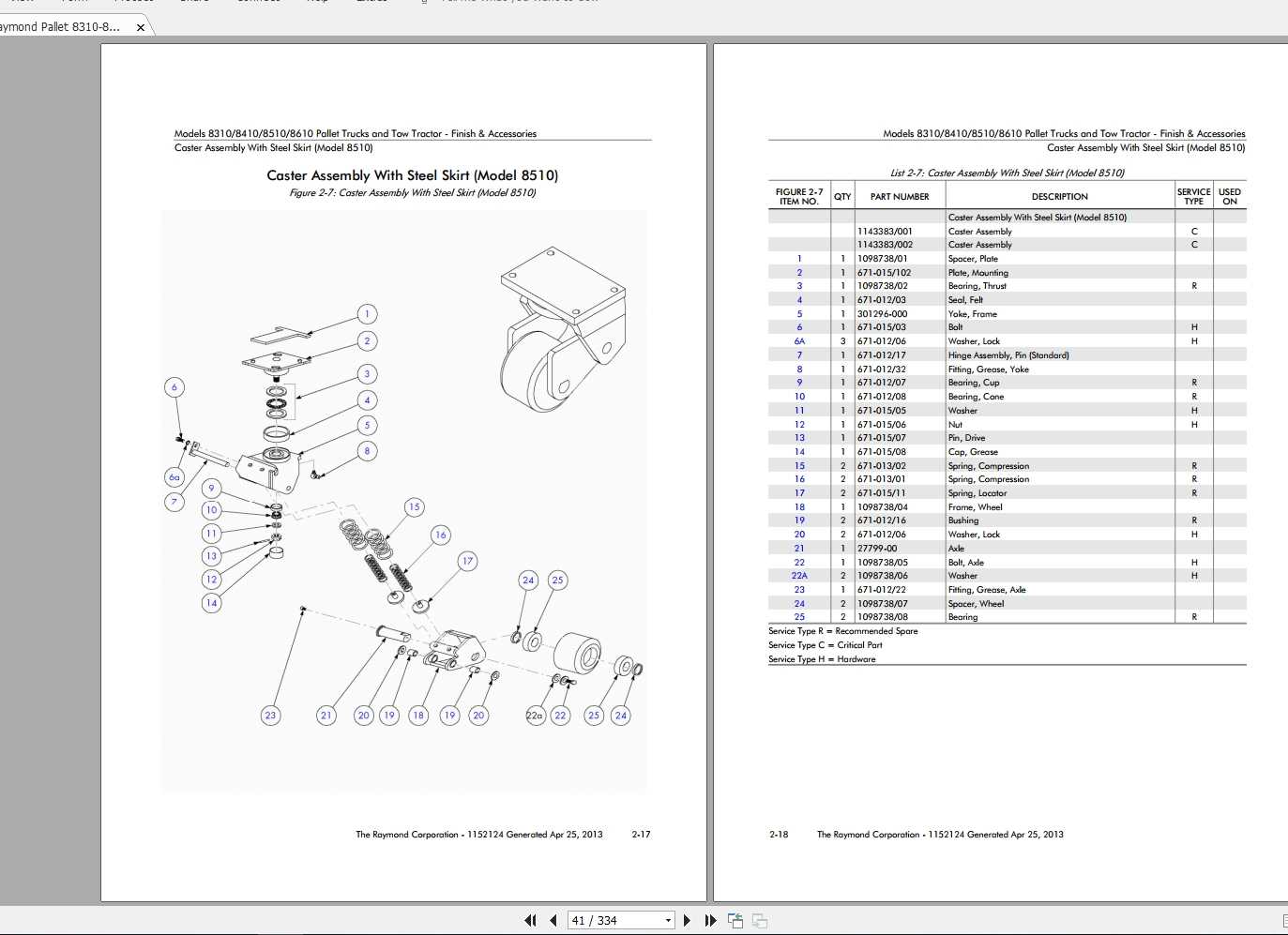Image resolution: width=1288 pixels, height=935 pixels.
Task: Click callout 1 in the caster diagram
Action: point(367,314)
